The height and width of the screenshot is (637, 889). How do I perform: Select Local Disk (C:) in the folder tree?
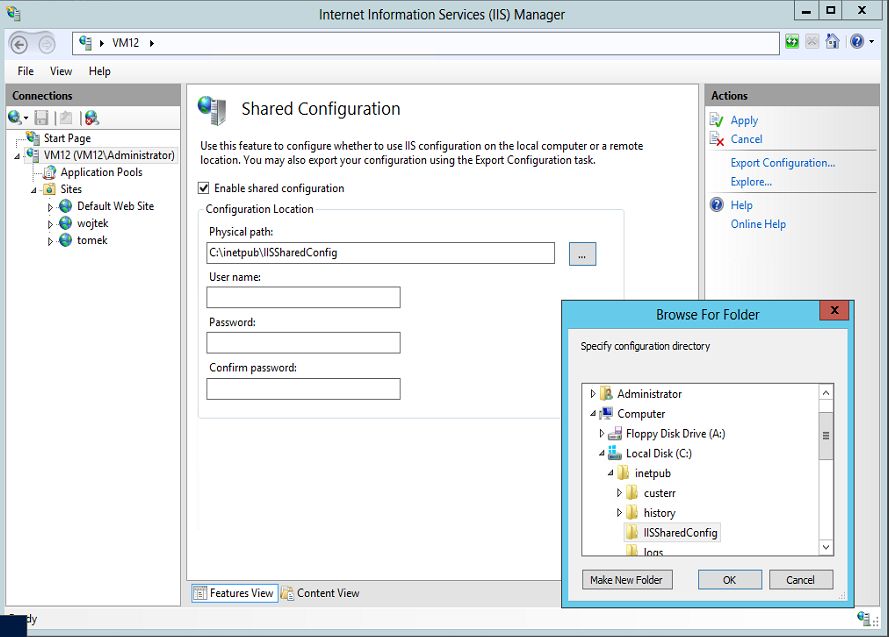pos(658,453)
